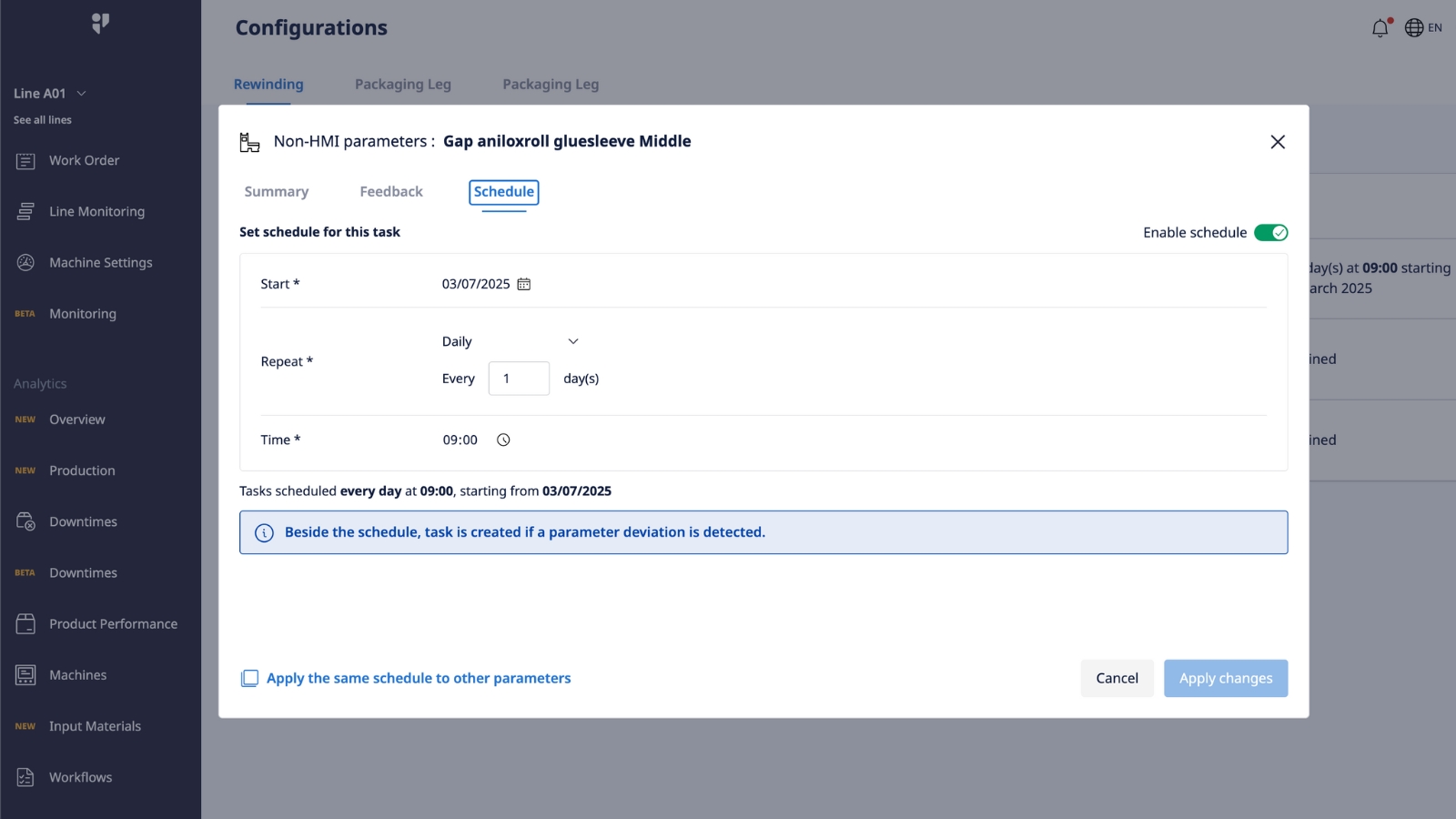Select the Rewinding configuration tab
This screenshot has height=819, width=1456.
268,84
